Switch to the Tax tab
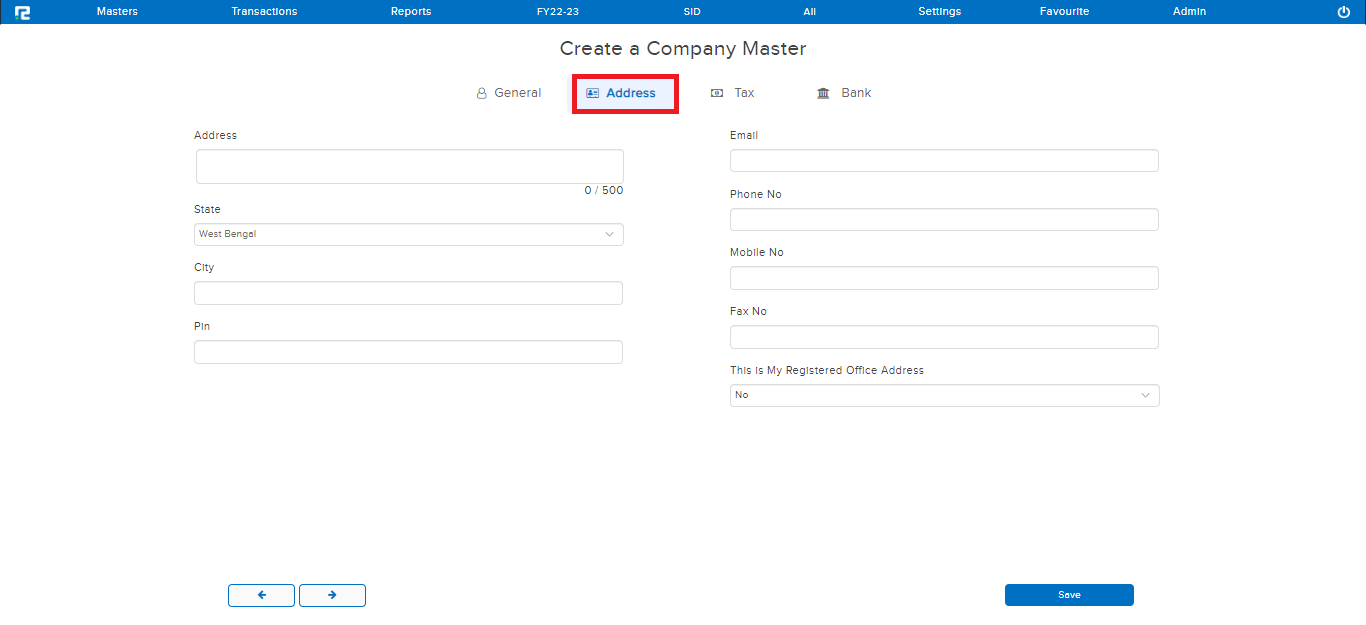This screenshot has width=1366, height=625. click(x=733, y=93)
